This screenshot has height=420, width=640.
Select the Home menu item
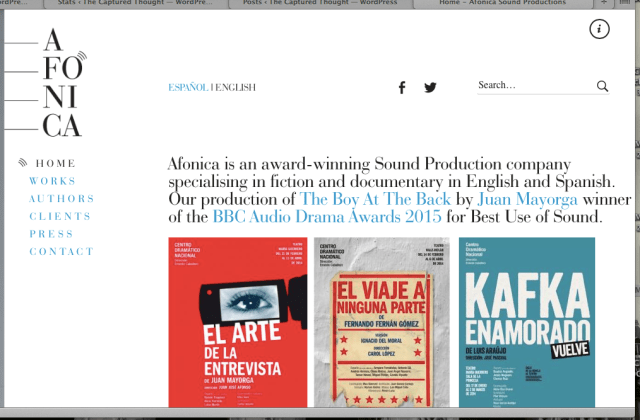click(x=55, y=163)
